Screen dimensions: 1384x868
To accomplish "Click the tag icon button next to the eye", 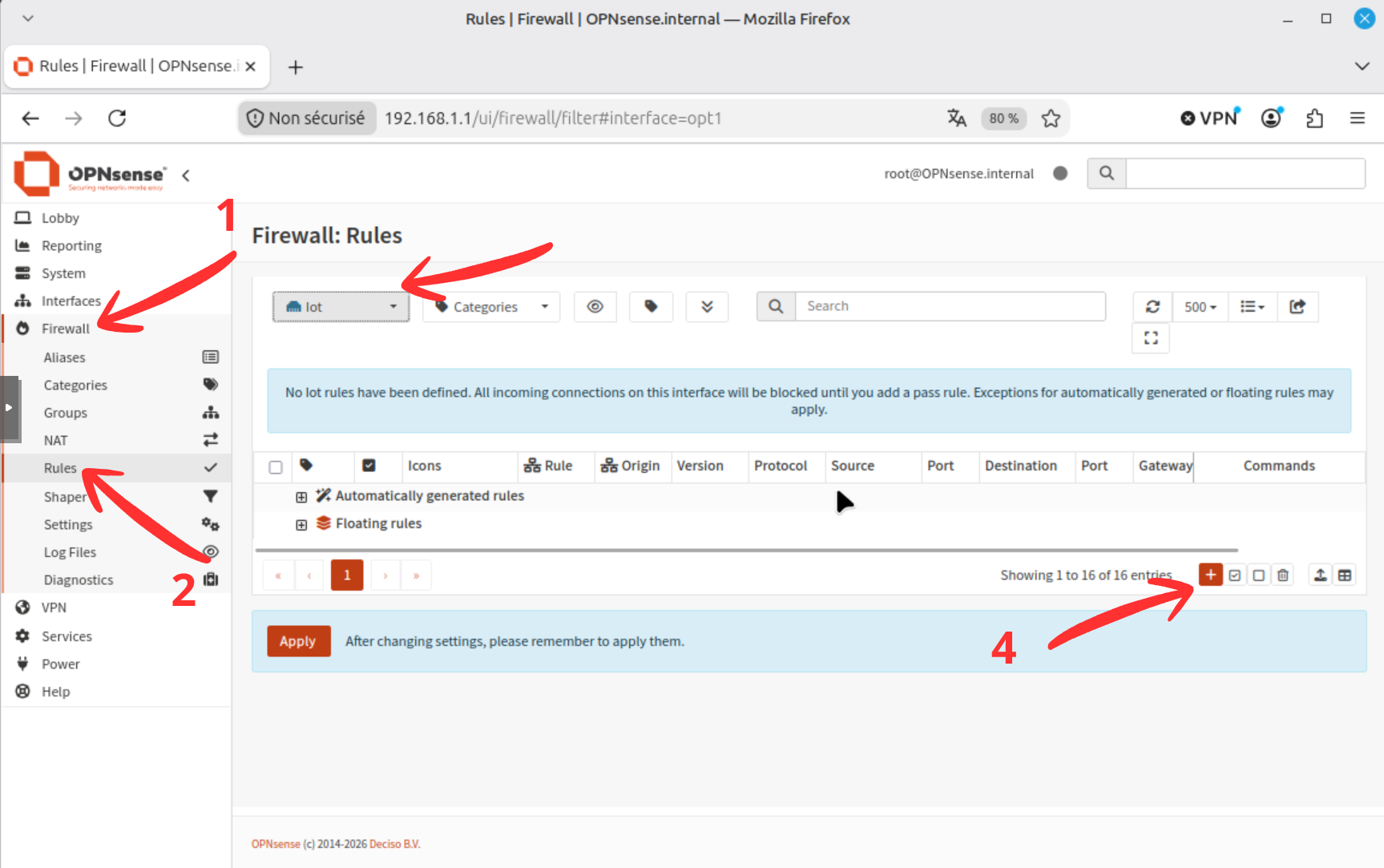I will pyautogui.click(x=651, y=307).
